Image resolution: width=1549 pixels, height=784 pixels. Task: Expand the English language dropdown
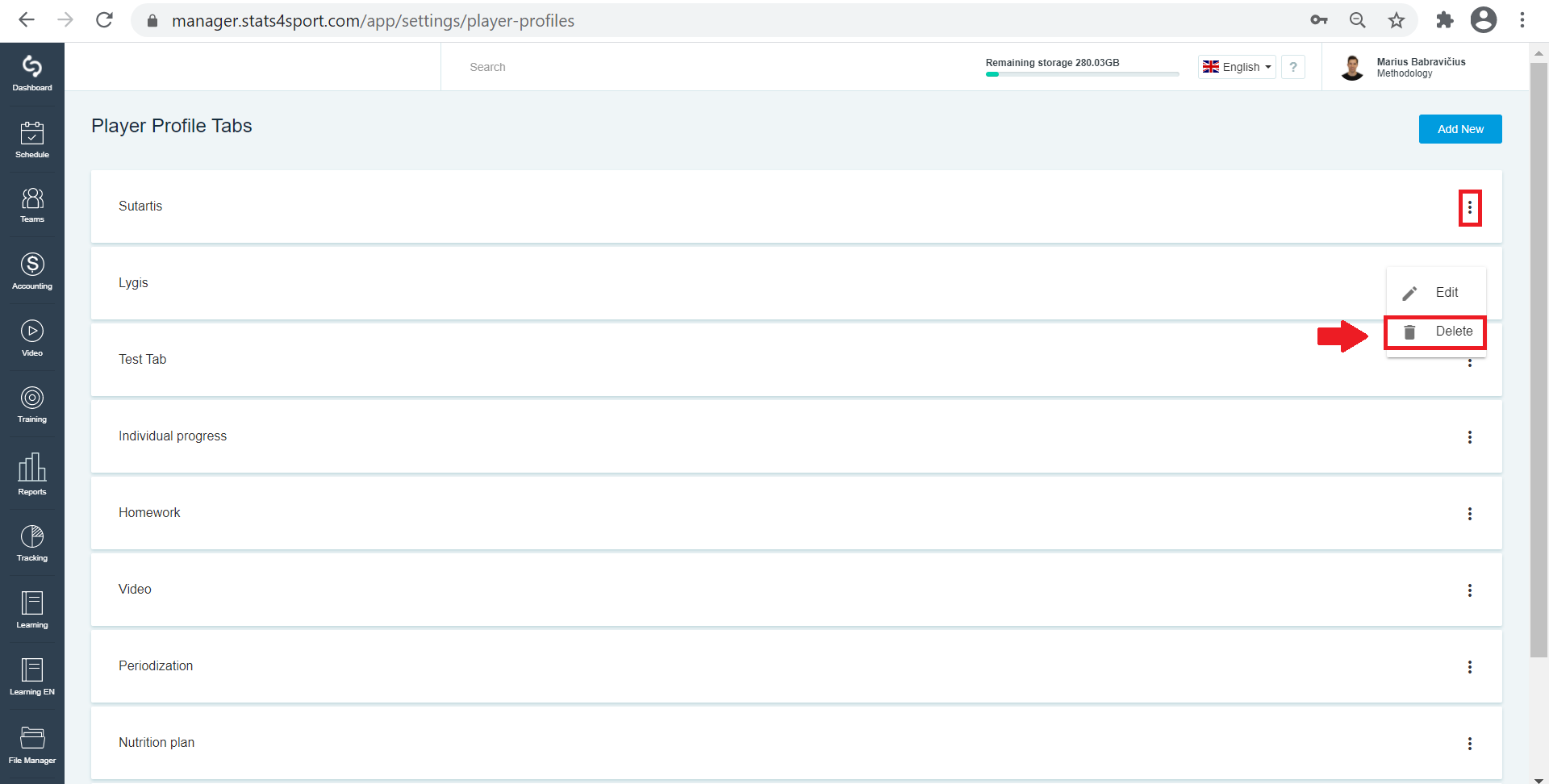1237,67
